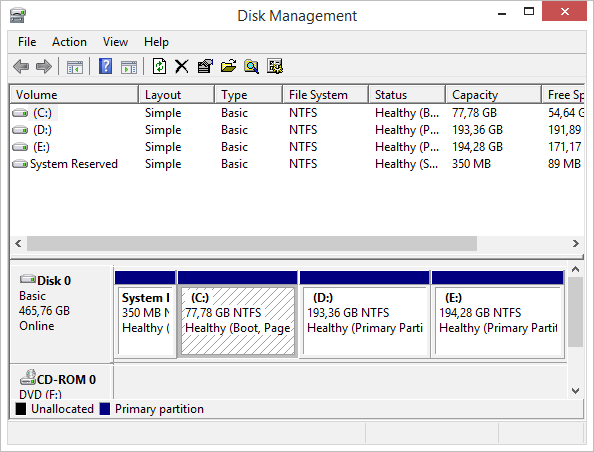
Task: Click the right arrow of horizontal scrollbar
Action: coord(576,243)
